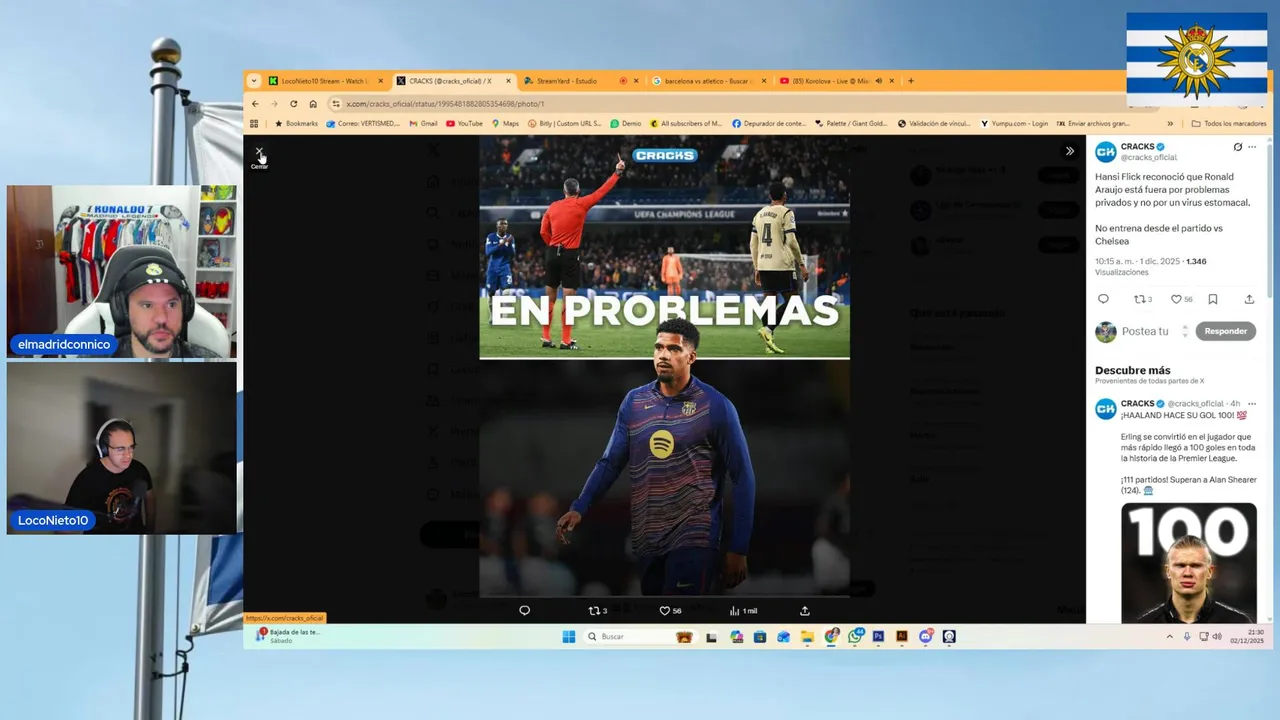
Task: Show hidden system tray icons
Action: (1169, 637)
